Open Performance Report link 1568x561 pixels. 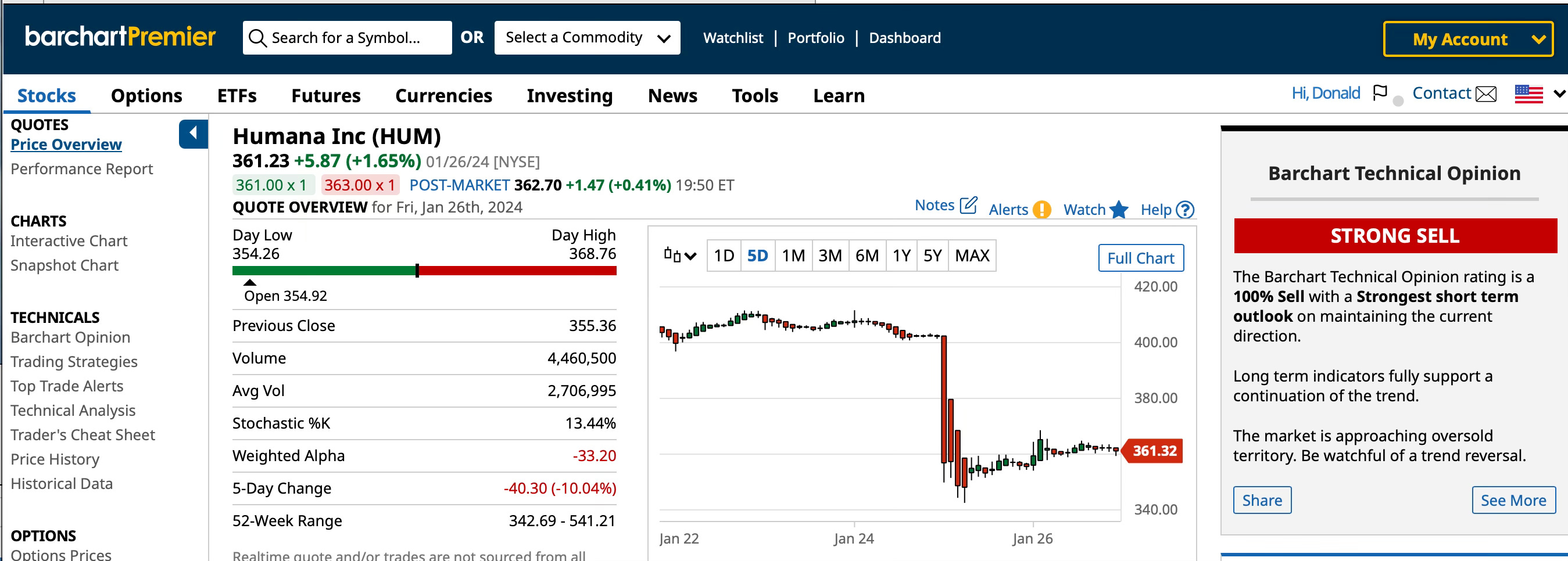(81, 168)
